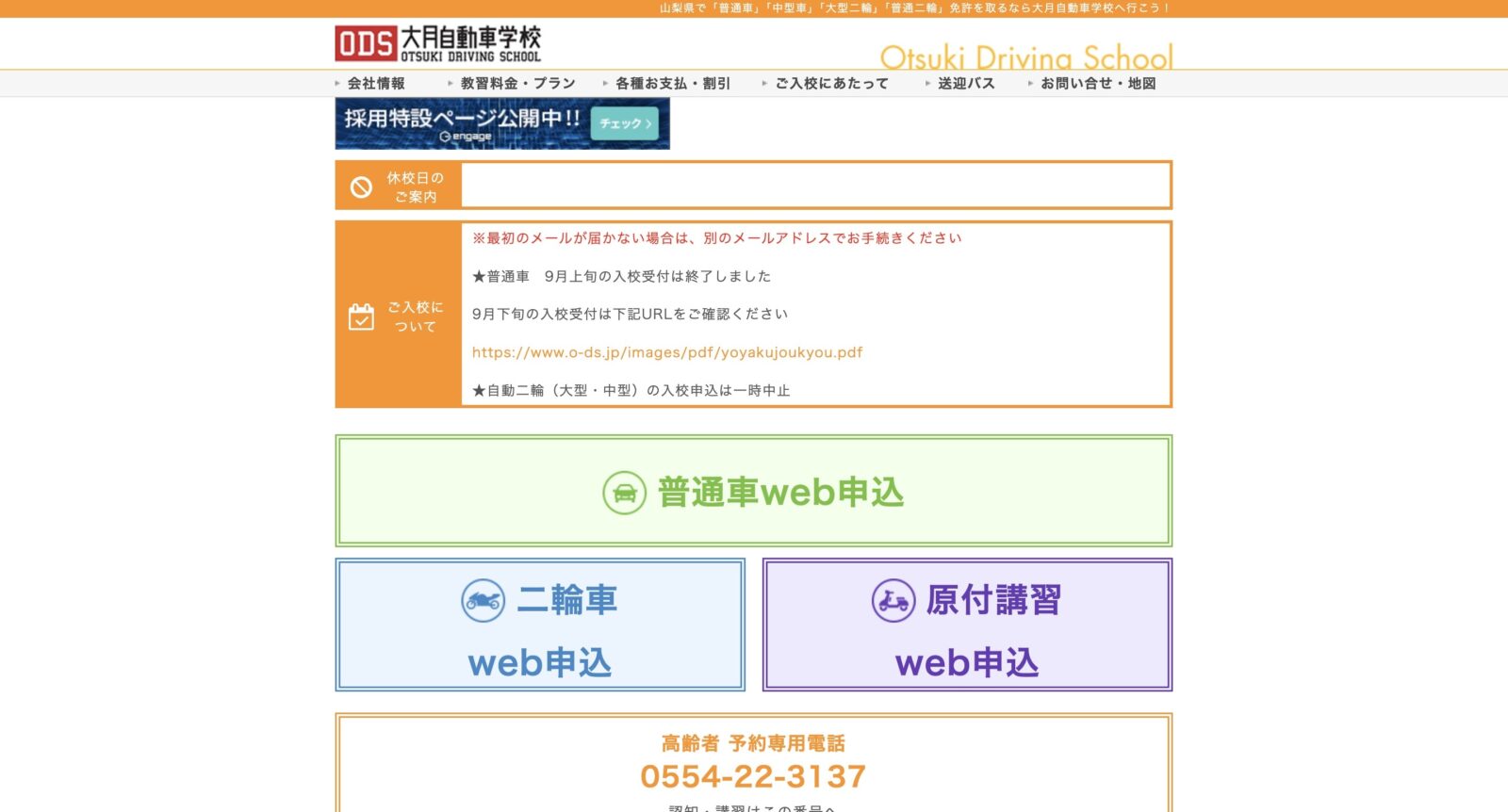Click the 9月下旬の入校受付 URL notice text
Viewport: 1508px width, 812px height.
click(630, 314)
